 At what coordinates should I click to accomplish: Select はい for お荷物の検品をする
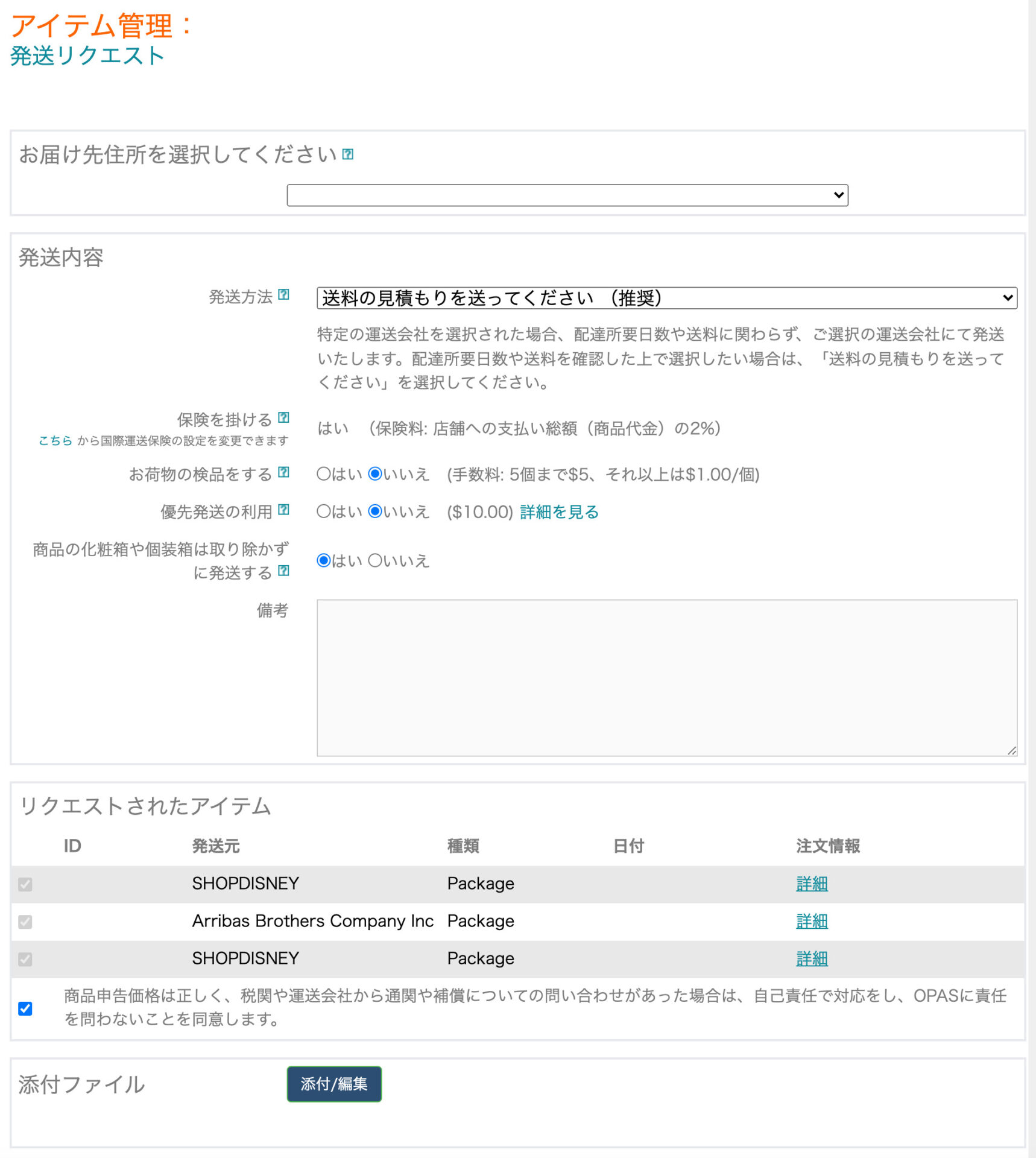[323, 474]
